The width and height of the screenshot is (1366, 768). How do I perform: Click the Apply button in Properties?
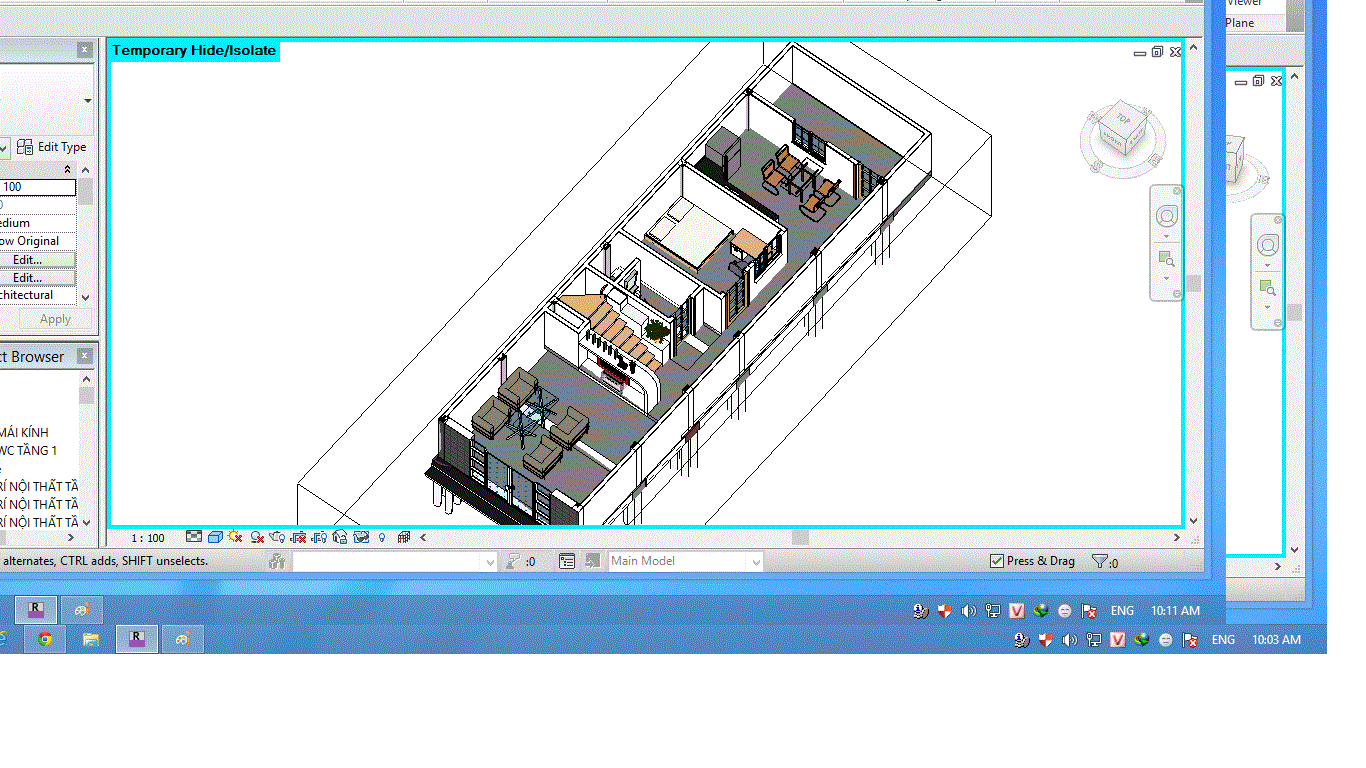coord(55,319)
